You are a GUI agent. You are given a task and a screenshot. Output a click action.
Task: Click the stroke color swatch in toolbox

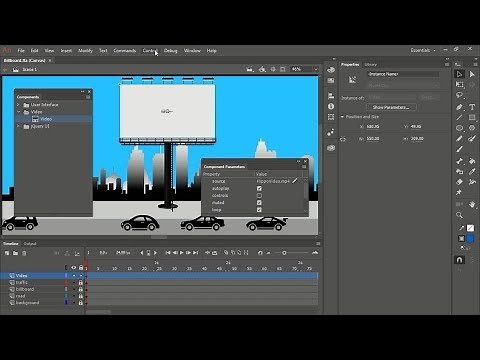click(x=470, y=228)
